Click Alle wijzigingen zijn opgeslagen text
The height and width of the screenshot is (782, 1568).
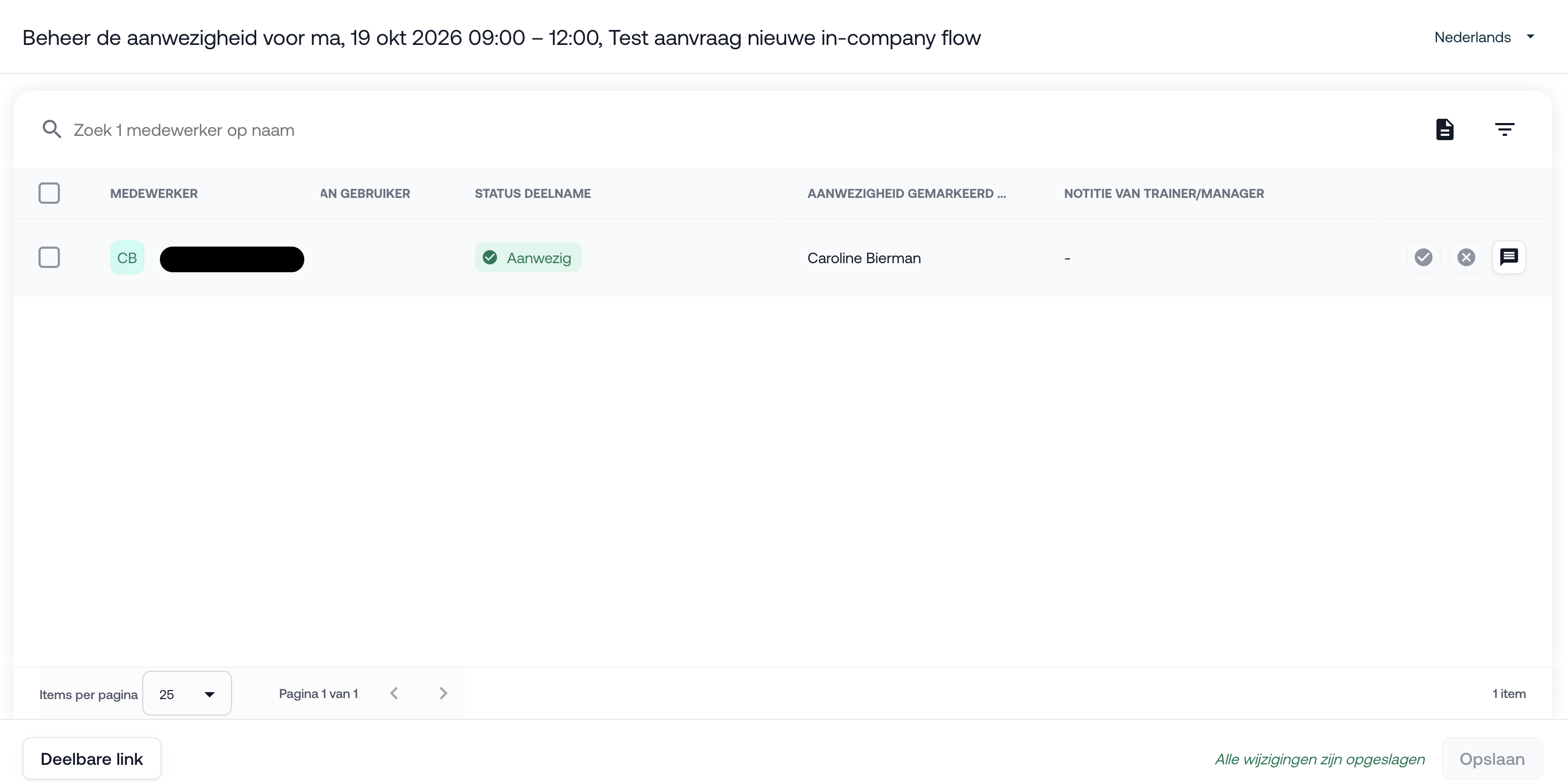pos(1320,759)
